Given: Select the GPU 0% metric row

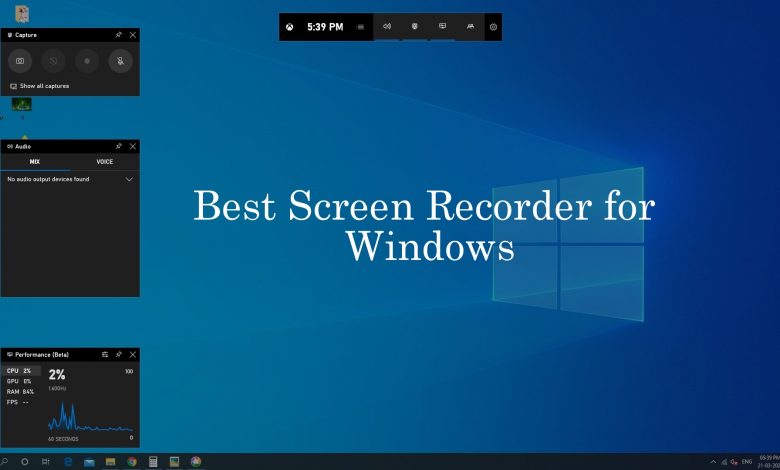Looking at the screenshot, I should click(x=21, y=381).
